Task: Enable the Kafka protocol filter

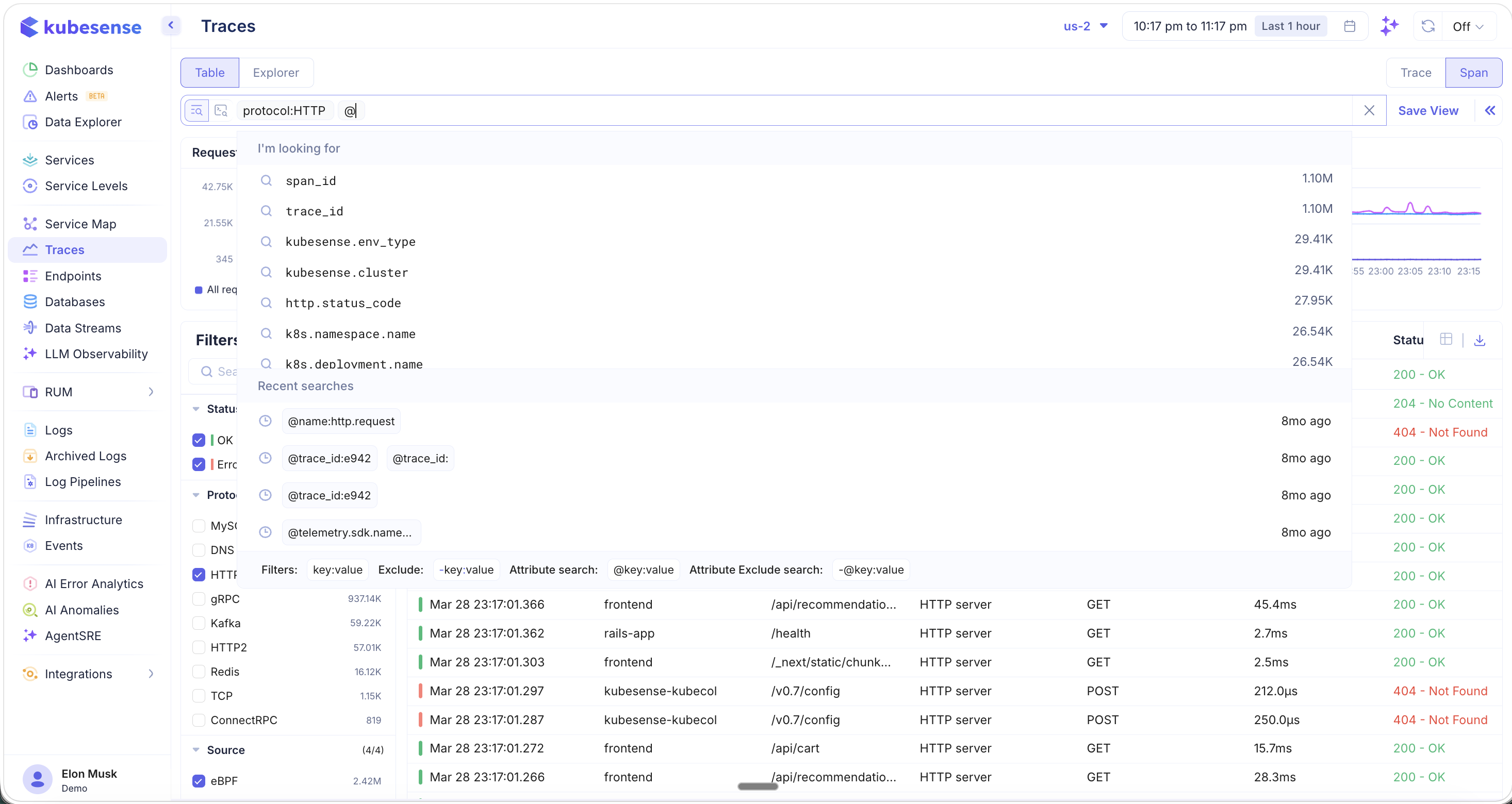Action: click(x=199, y=623)
